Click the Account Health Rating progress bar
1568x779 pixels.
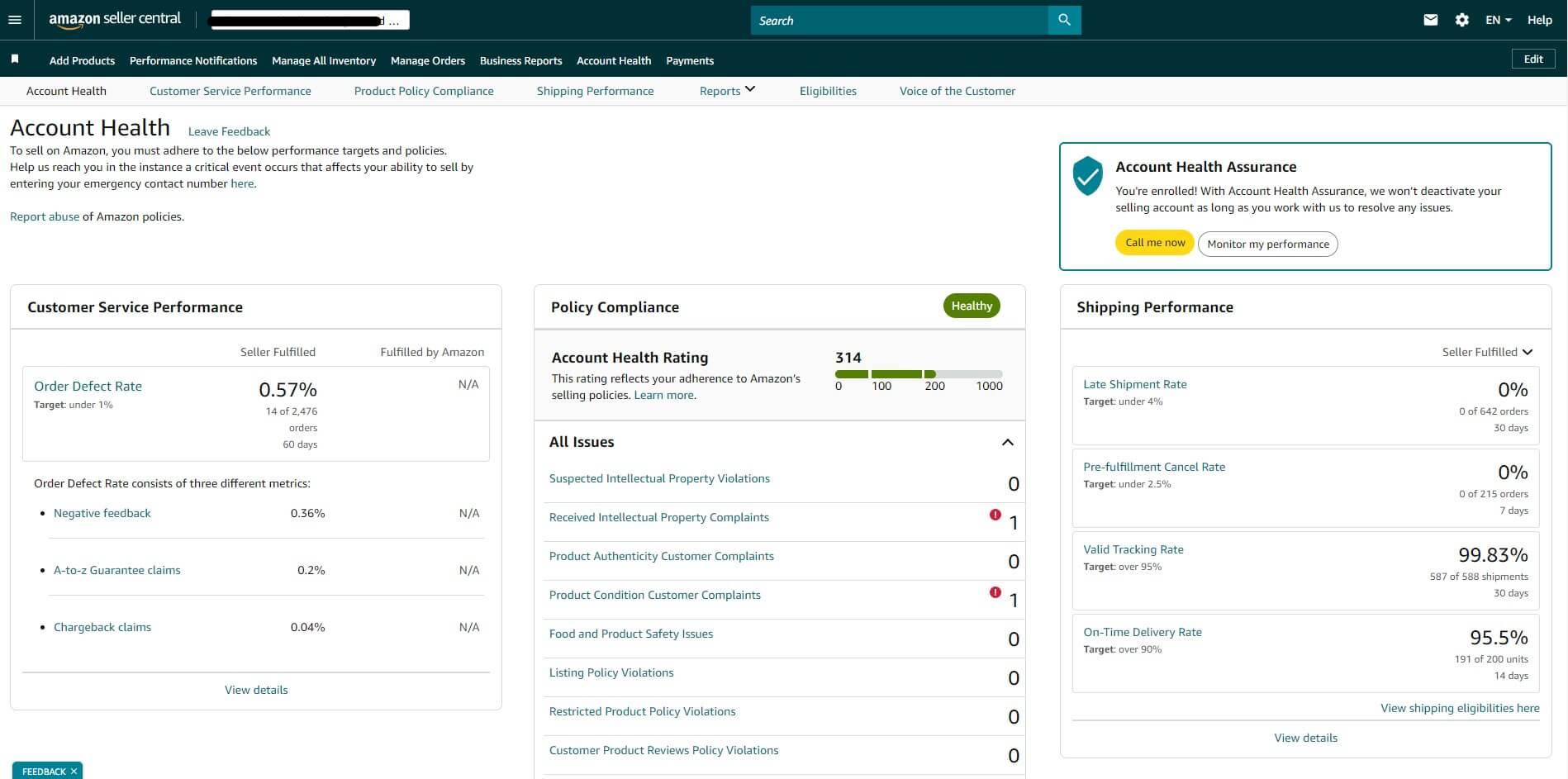(x=919, y=374)
